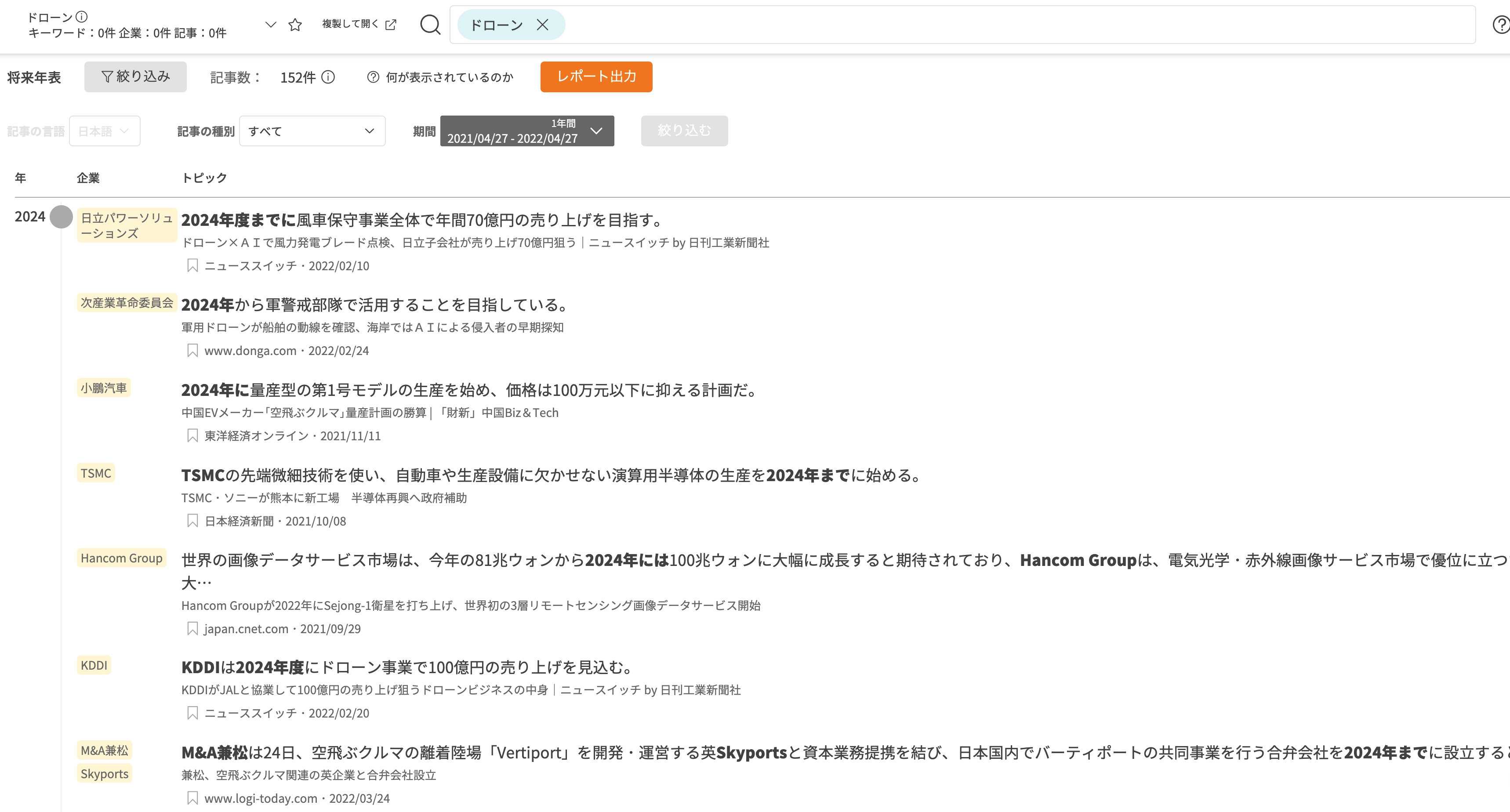Select the Skyports company tag
Viewport: 1510px width, 812px height.
click(104, 774)
